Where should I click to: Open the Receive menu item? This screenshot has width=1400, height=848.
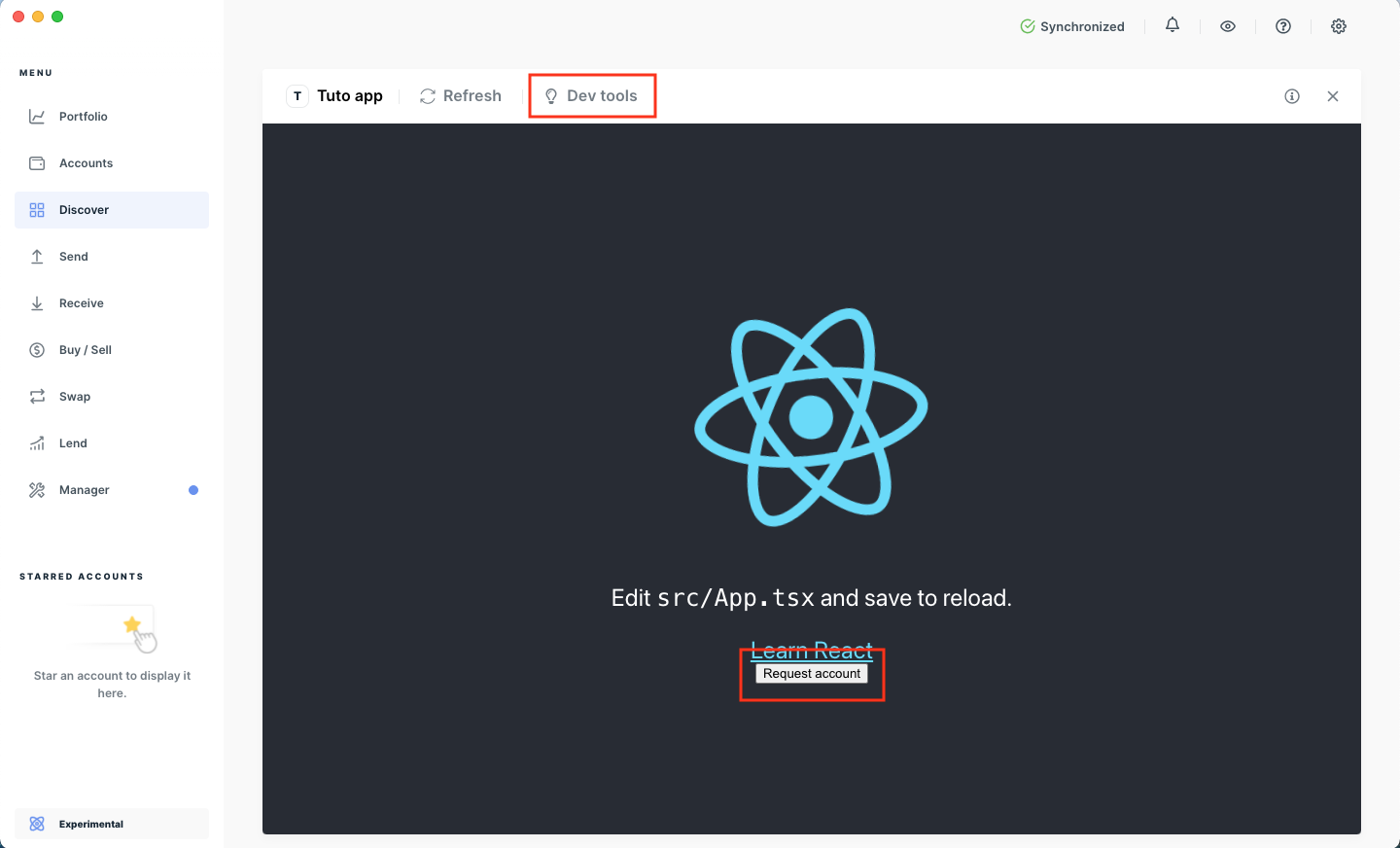coord(112,303)
